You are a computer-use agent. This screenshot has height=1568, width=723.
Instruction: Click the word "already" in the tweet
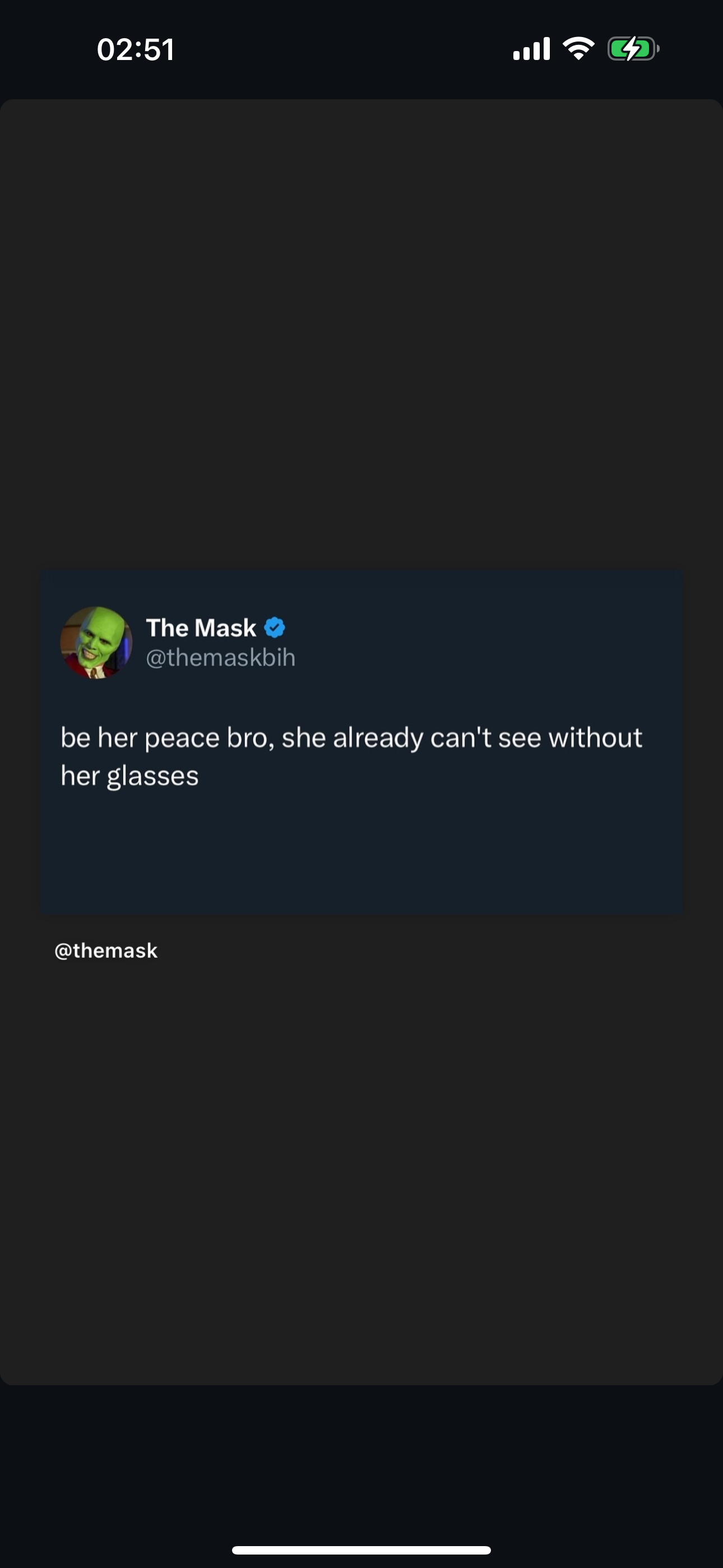point(378,739)
